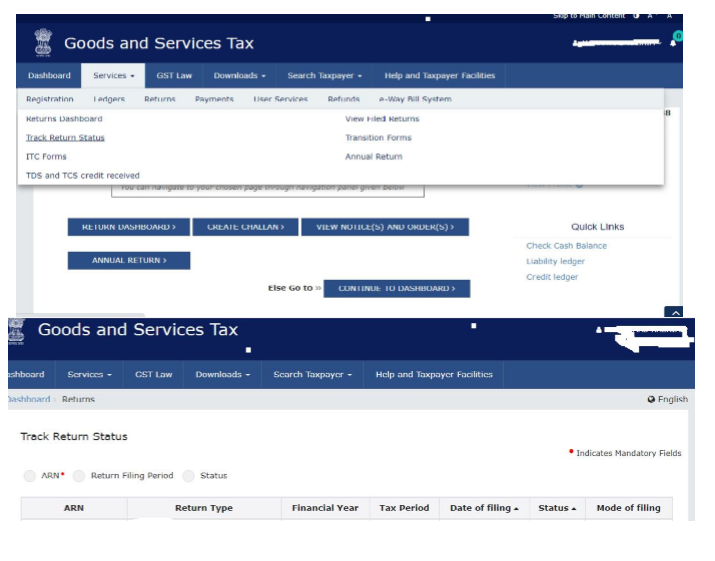
Task: Expand Search Taxpayer dropdown in top navigation bar
Action: 324,76
